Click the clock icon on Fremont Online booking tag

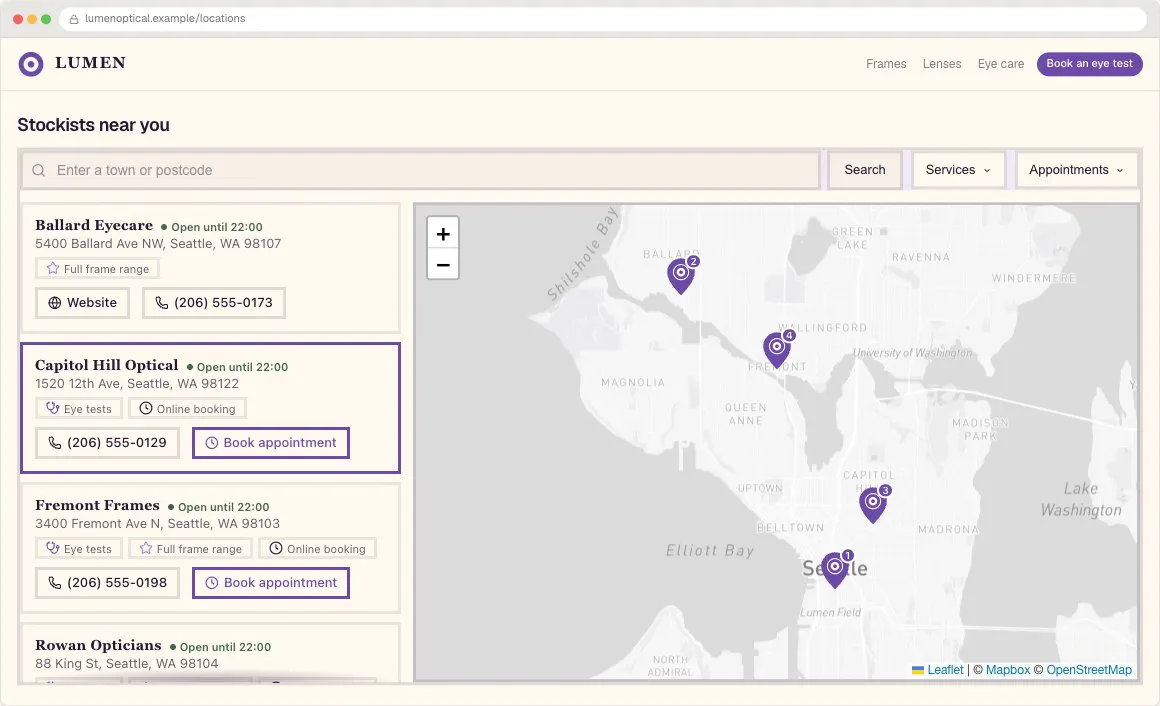pyautogui.click(x=276, y=548)
